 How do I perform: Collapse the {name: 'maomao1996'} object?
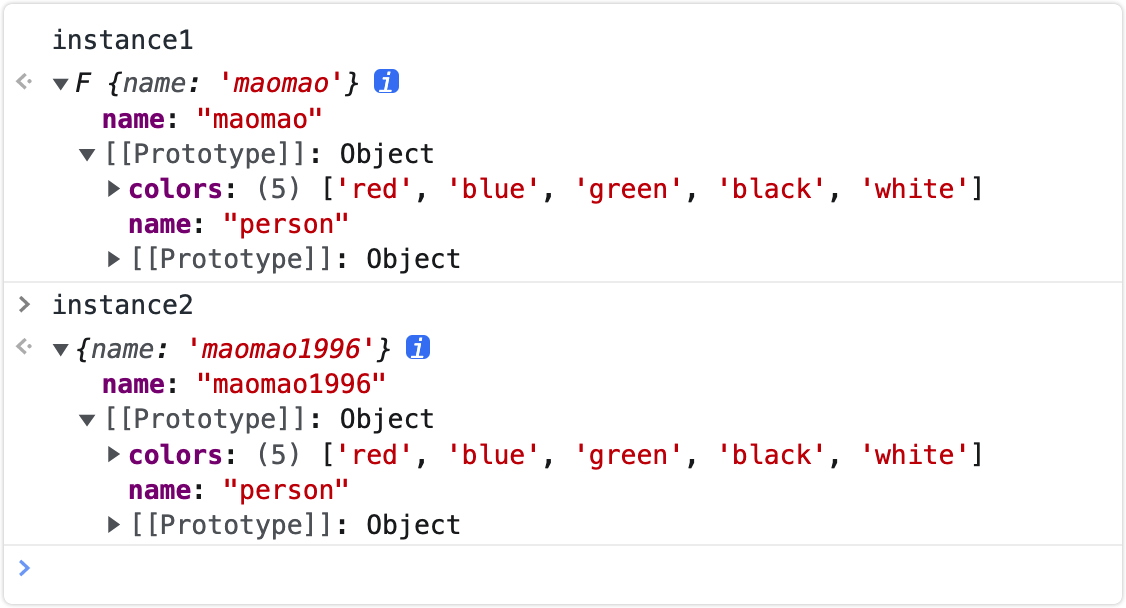click(x=60, y=350)
